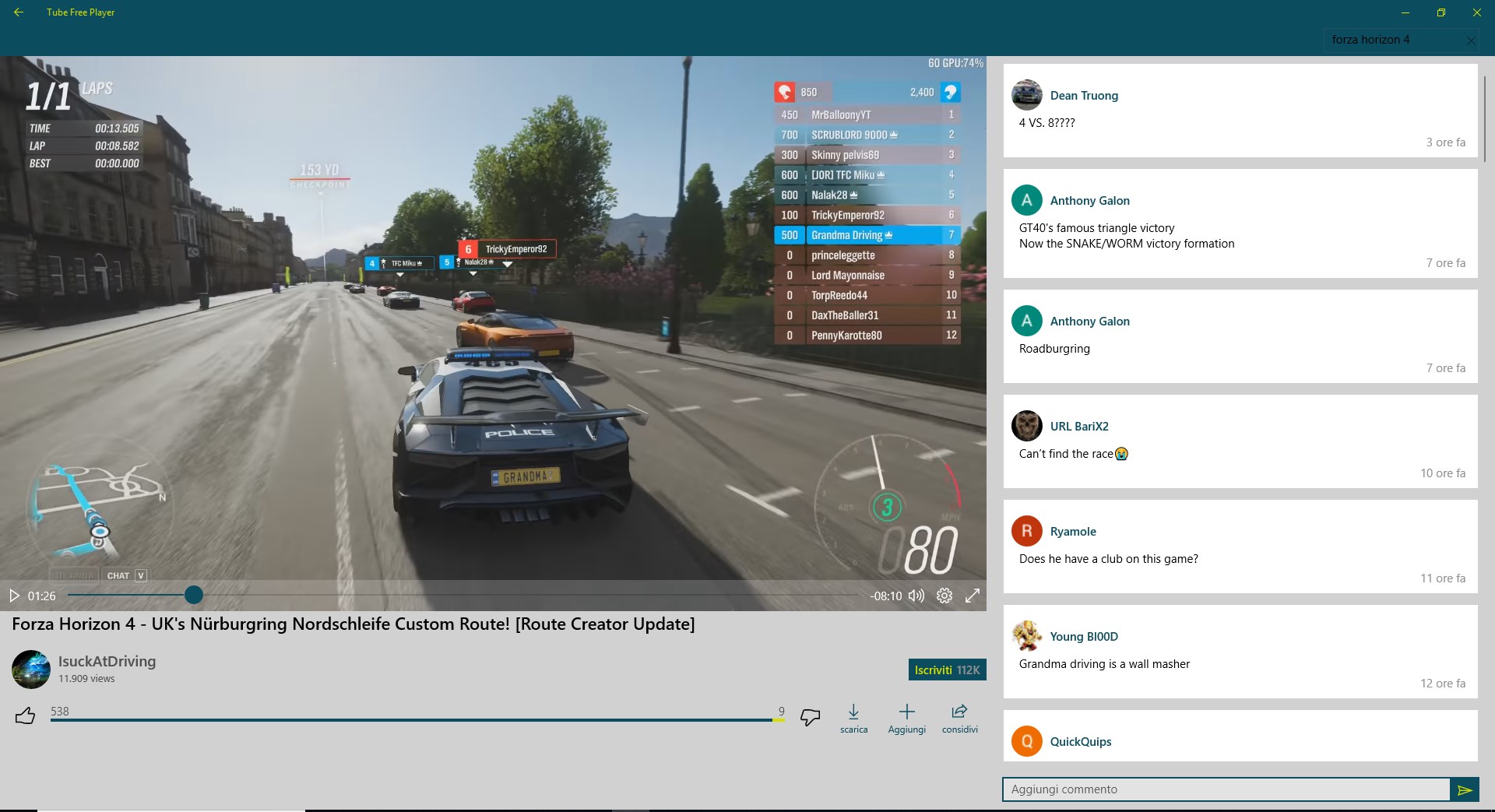
Task: Download the video with scarica
Action: click(853, 719)
